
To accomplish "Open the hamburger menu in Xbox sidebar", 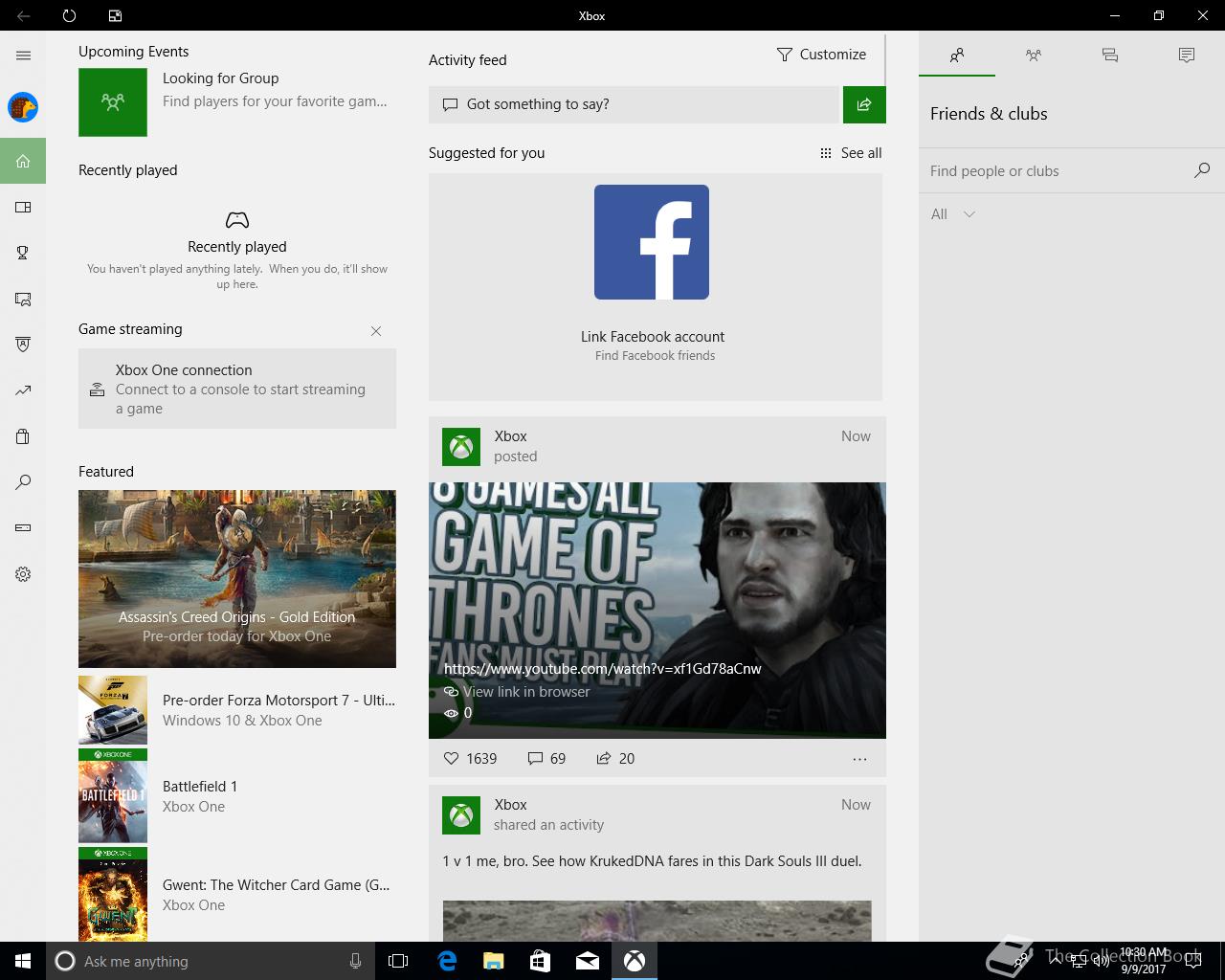I will 23,56.
